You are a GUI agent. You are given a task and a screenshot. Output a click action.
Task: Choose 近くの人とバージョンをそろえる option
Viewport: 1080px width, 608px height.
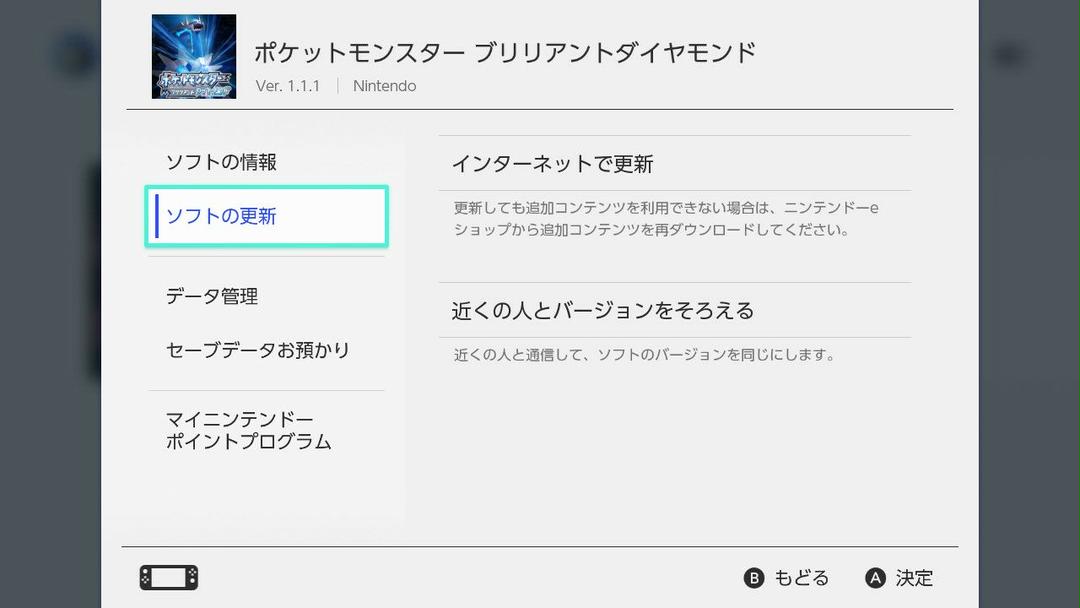pyautogui.click(x=675, y=311)
